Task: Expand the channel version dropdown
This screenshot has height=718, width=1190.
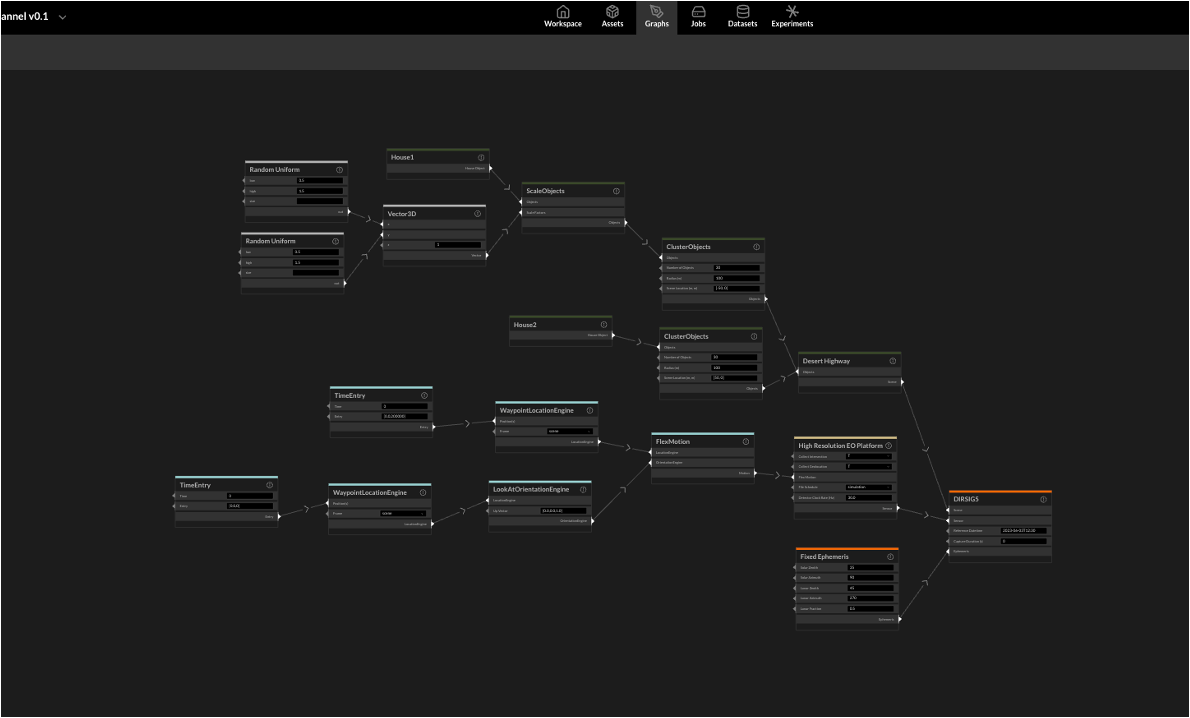Action: (63, 17)
